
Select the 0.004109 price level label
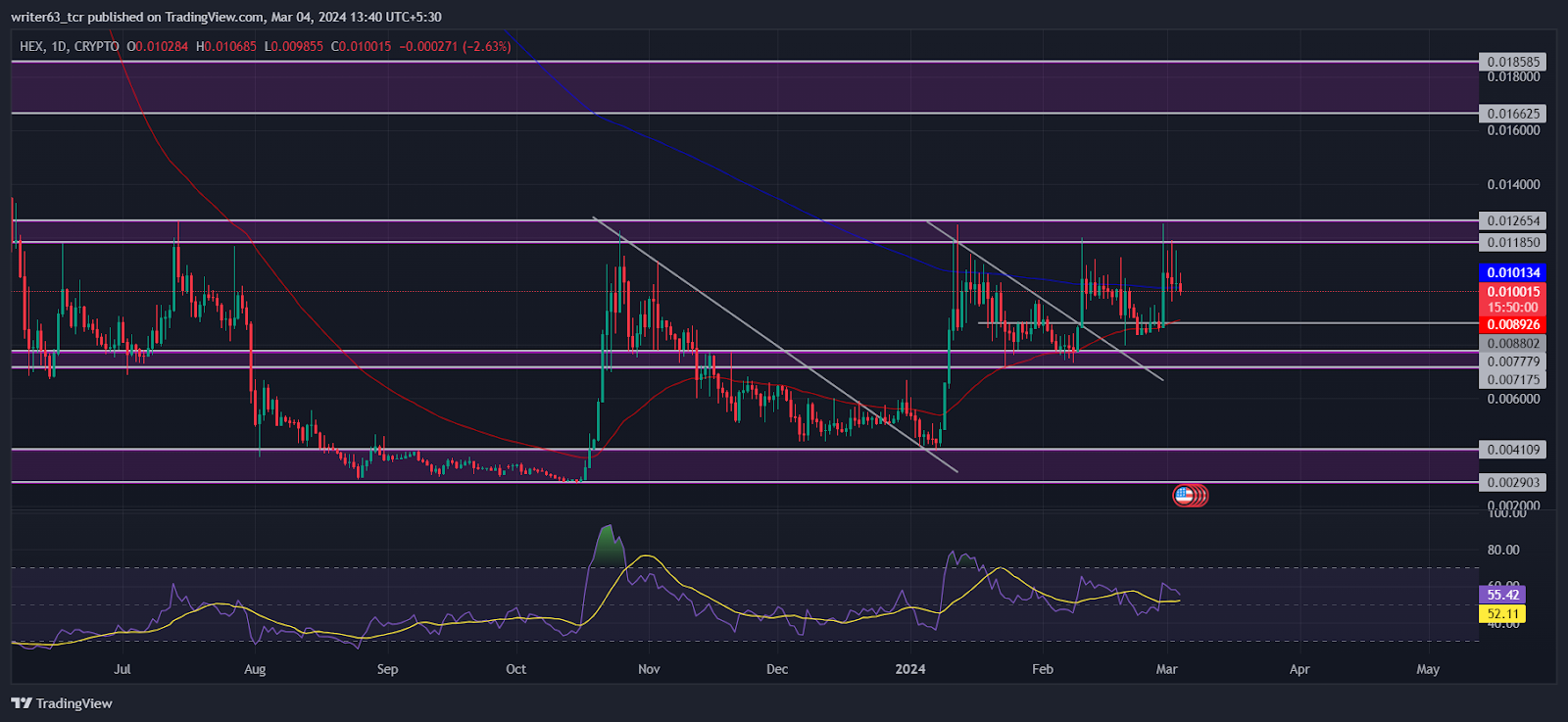point(1513,450)
